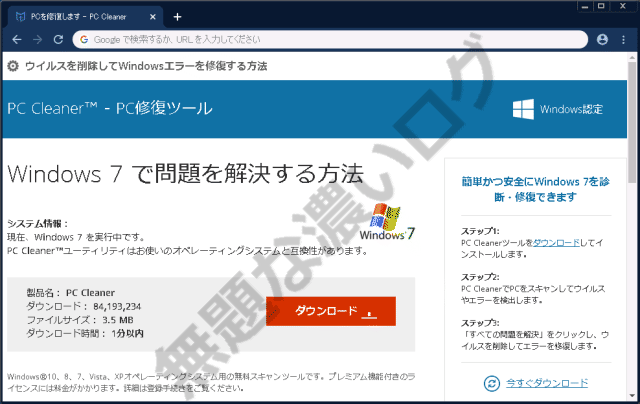640x404 pixels.
Task: Go back using the browser back arrow
Action: 17,40
